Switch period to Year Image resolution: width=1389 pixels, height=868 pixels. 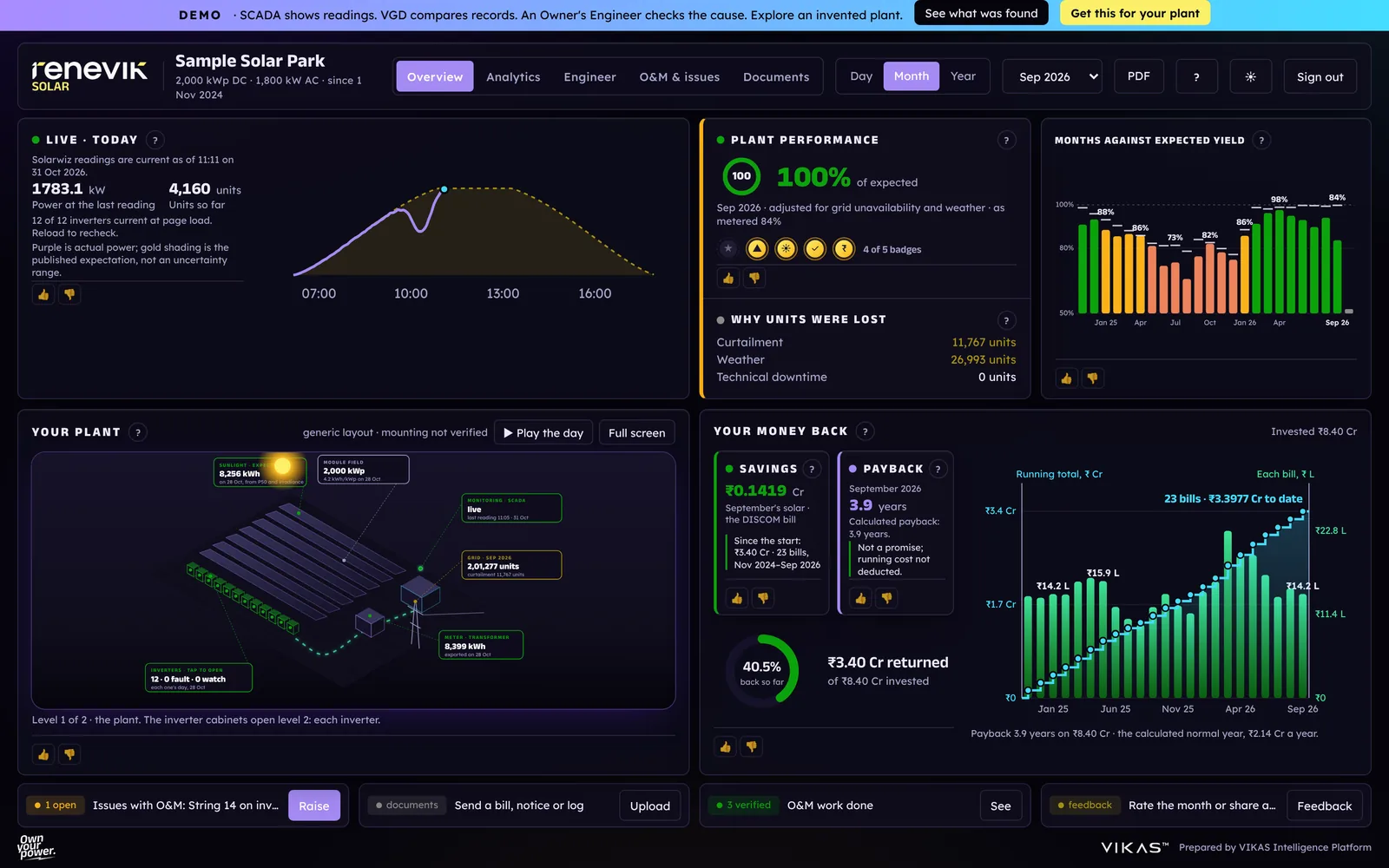click(963, 76)
